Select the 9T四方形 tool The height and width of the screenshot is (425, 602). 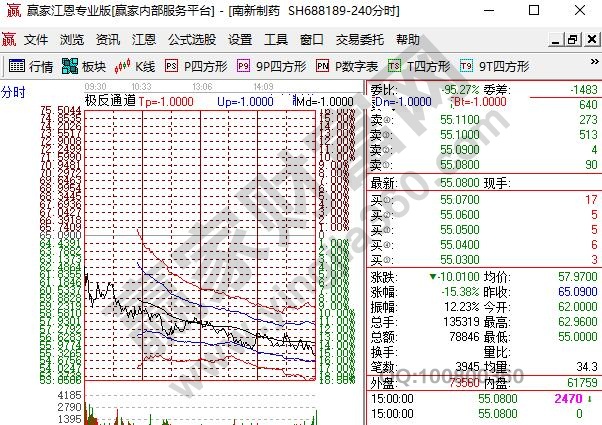(494, 66)
